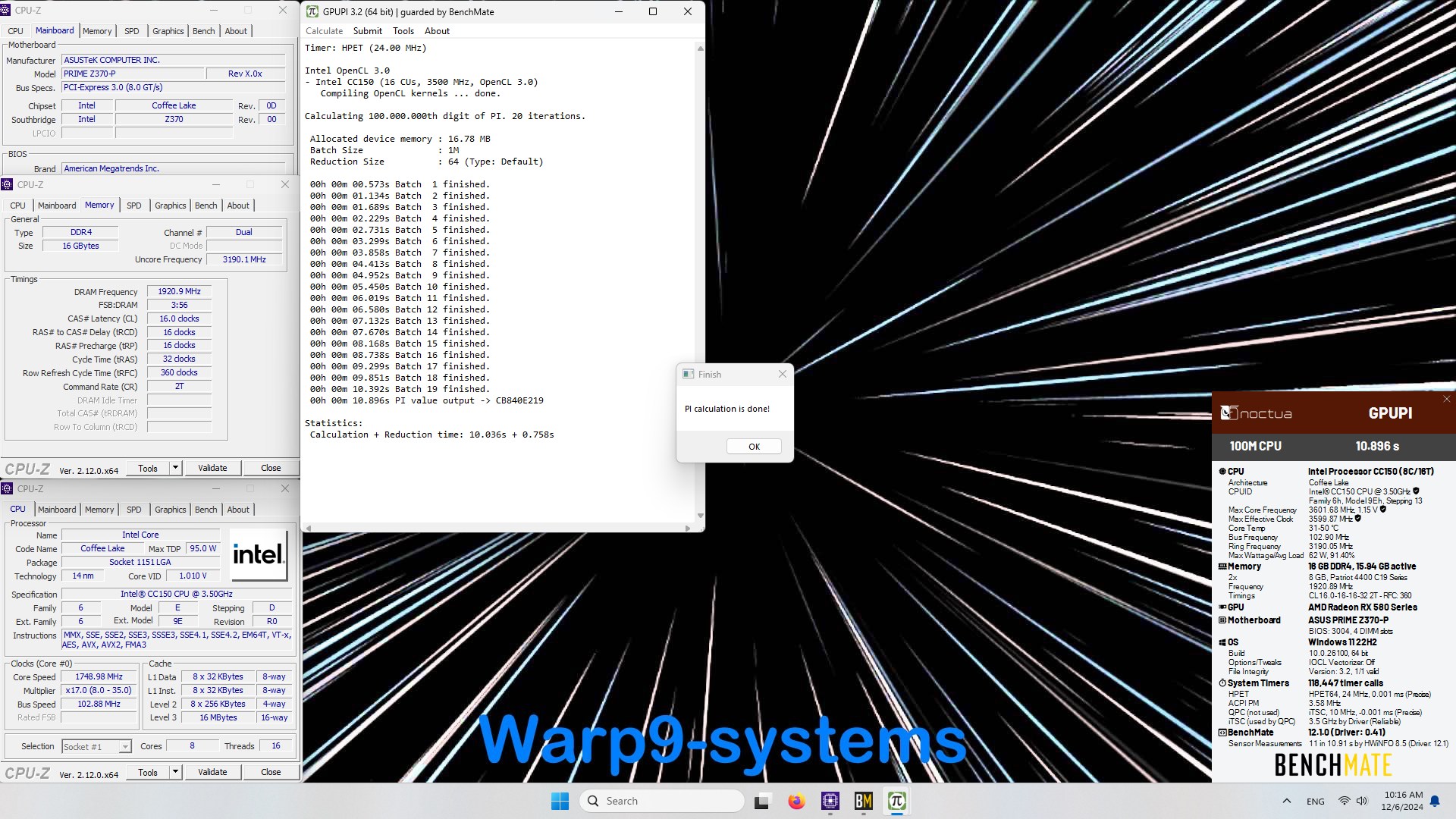Click GPUPI horizontal scrollbar right arrow

point(688,528)
